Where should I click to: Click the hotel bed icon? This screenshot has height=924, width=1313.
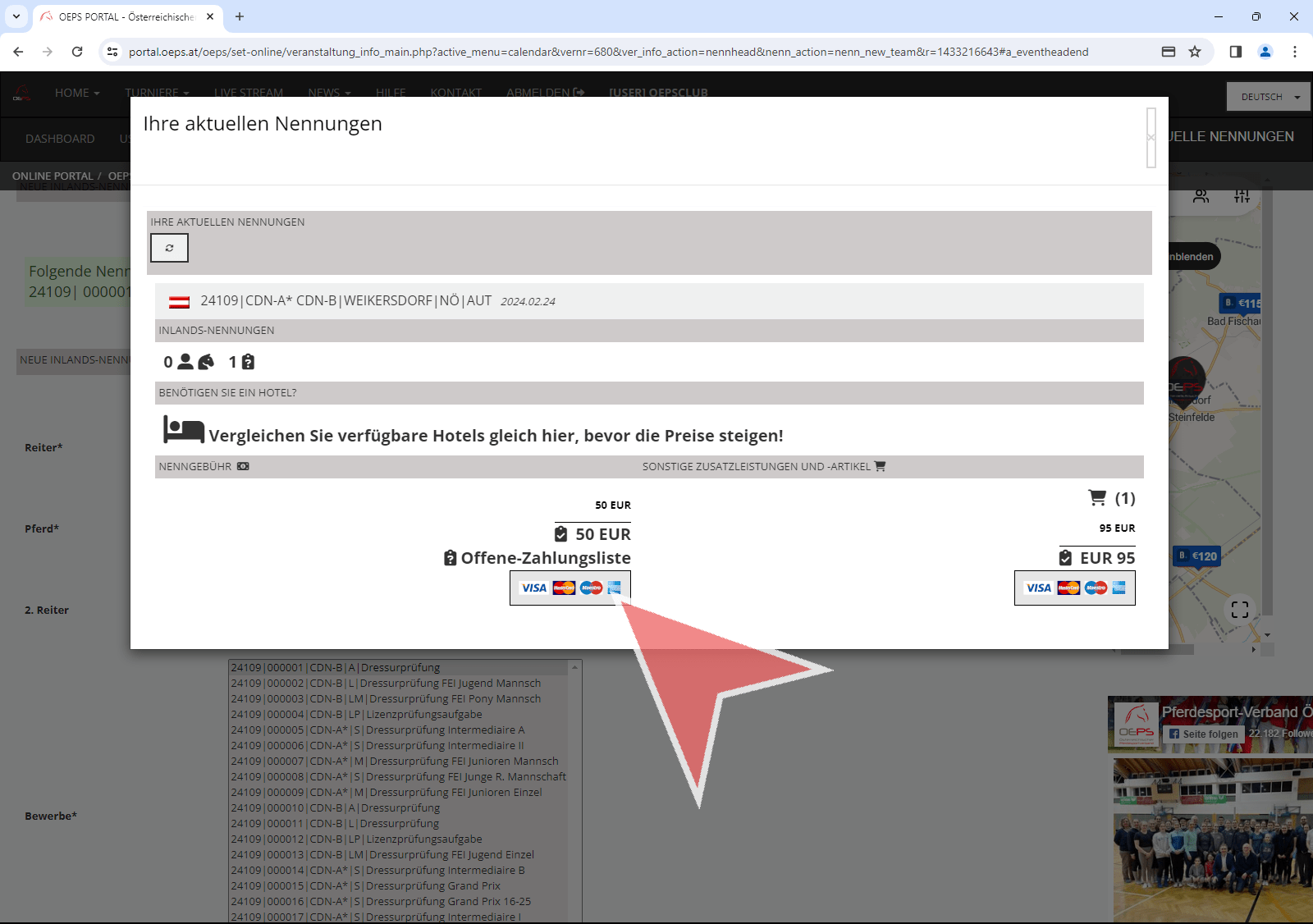click(183, 429)
